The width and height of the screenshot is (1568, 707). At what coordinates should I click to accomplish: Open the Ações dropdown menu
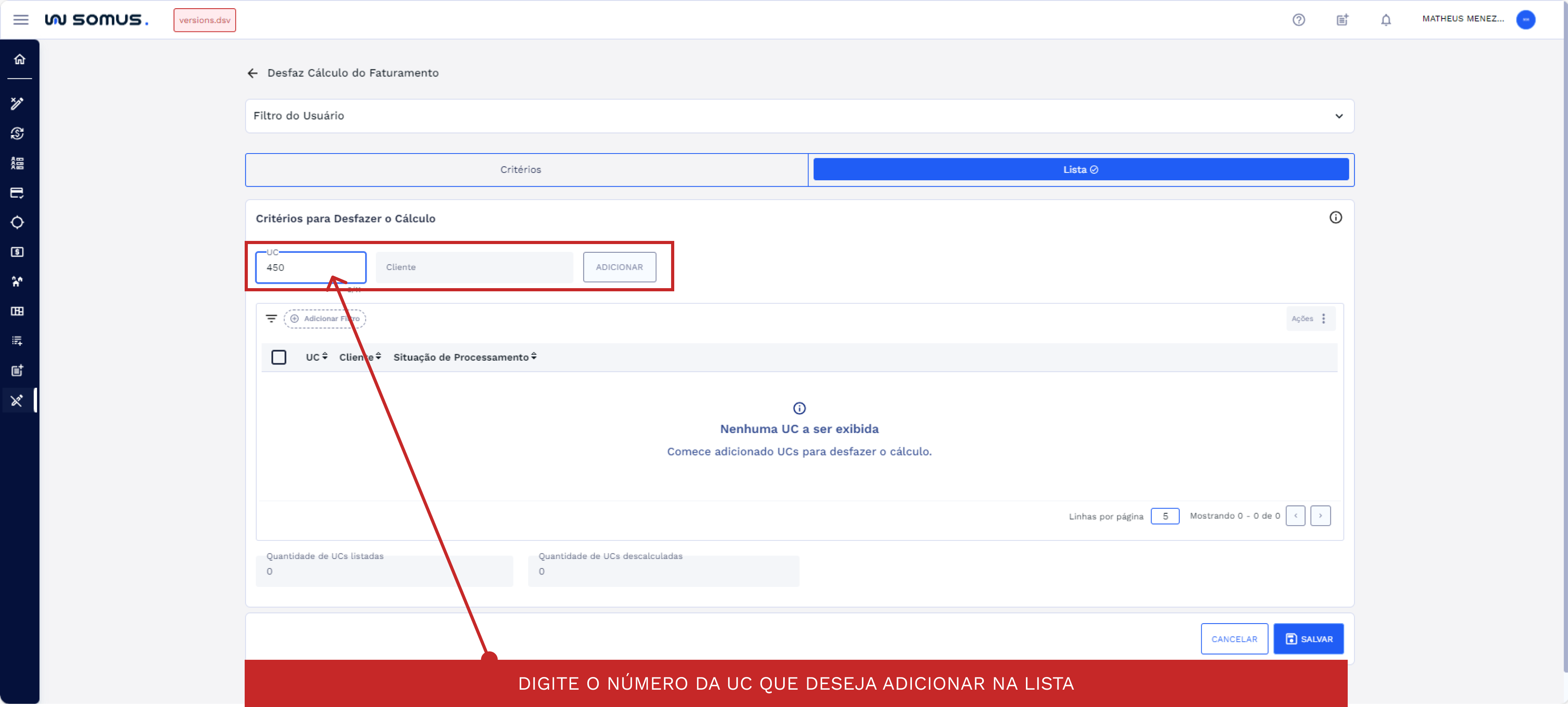click(x=1310, y=318)
